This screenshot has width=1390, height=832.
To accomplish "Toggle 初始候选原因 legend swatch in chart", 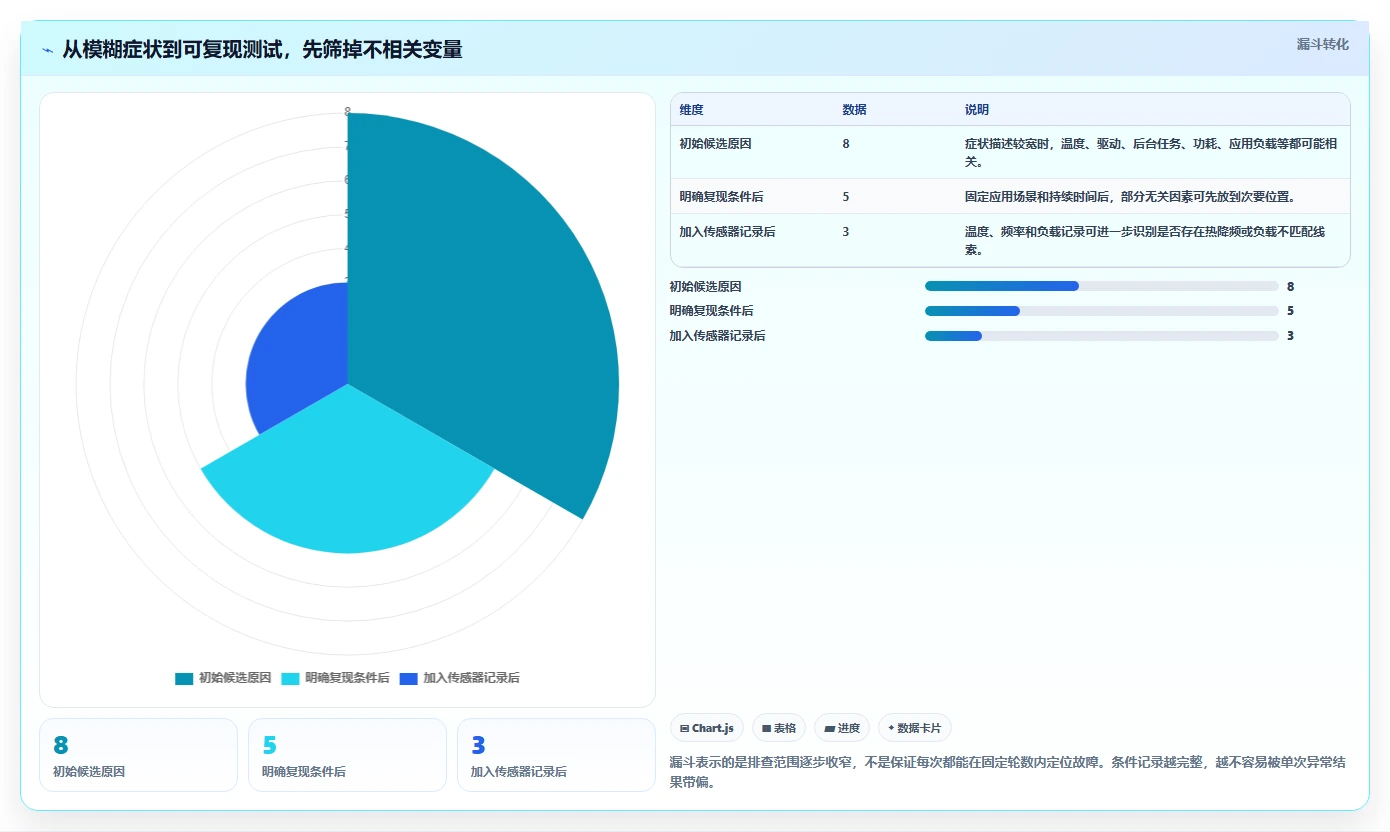I will click(x=184, y=678).
